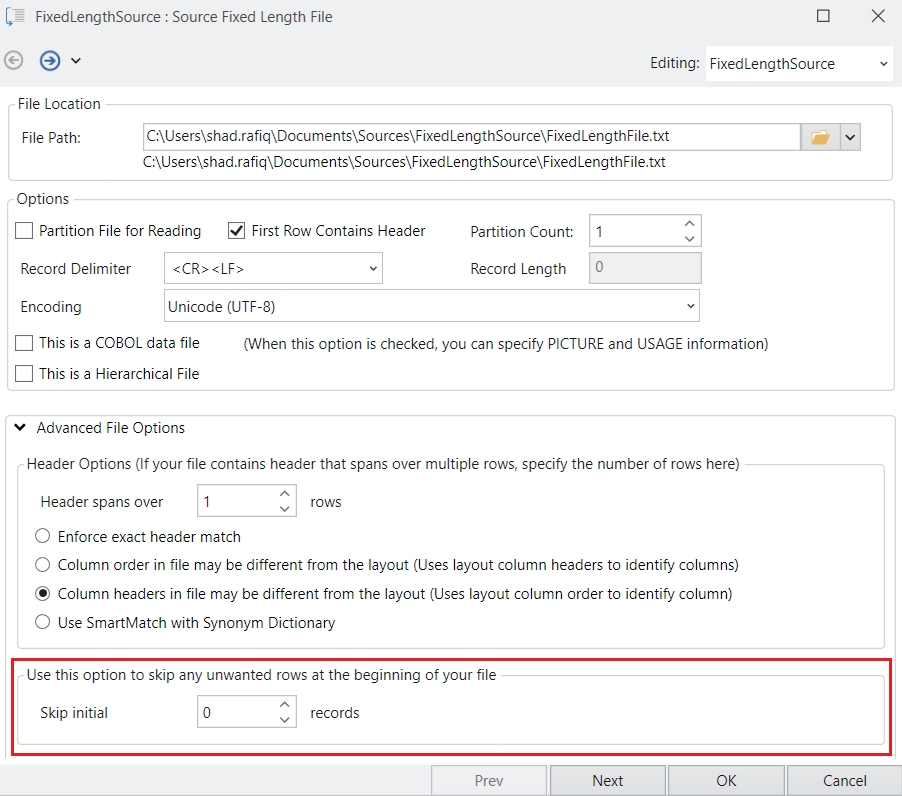Collapse the Advanced File Options section
The image size is (902, 796).
(20, 428)
